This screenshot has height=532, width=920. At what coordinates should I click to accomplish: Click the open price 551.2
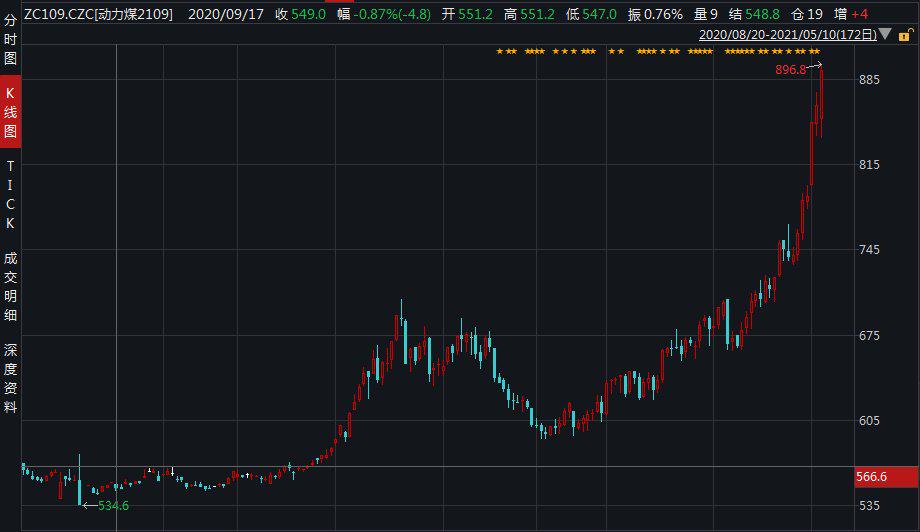(x=475, y=14)
